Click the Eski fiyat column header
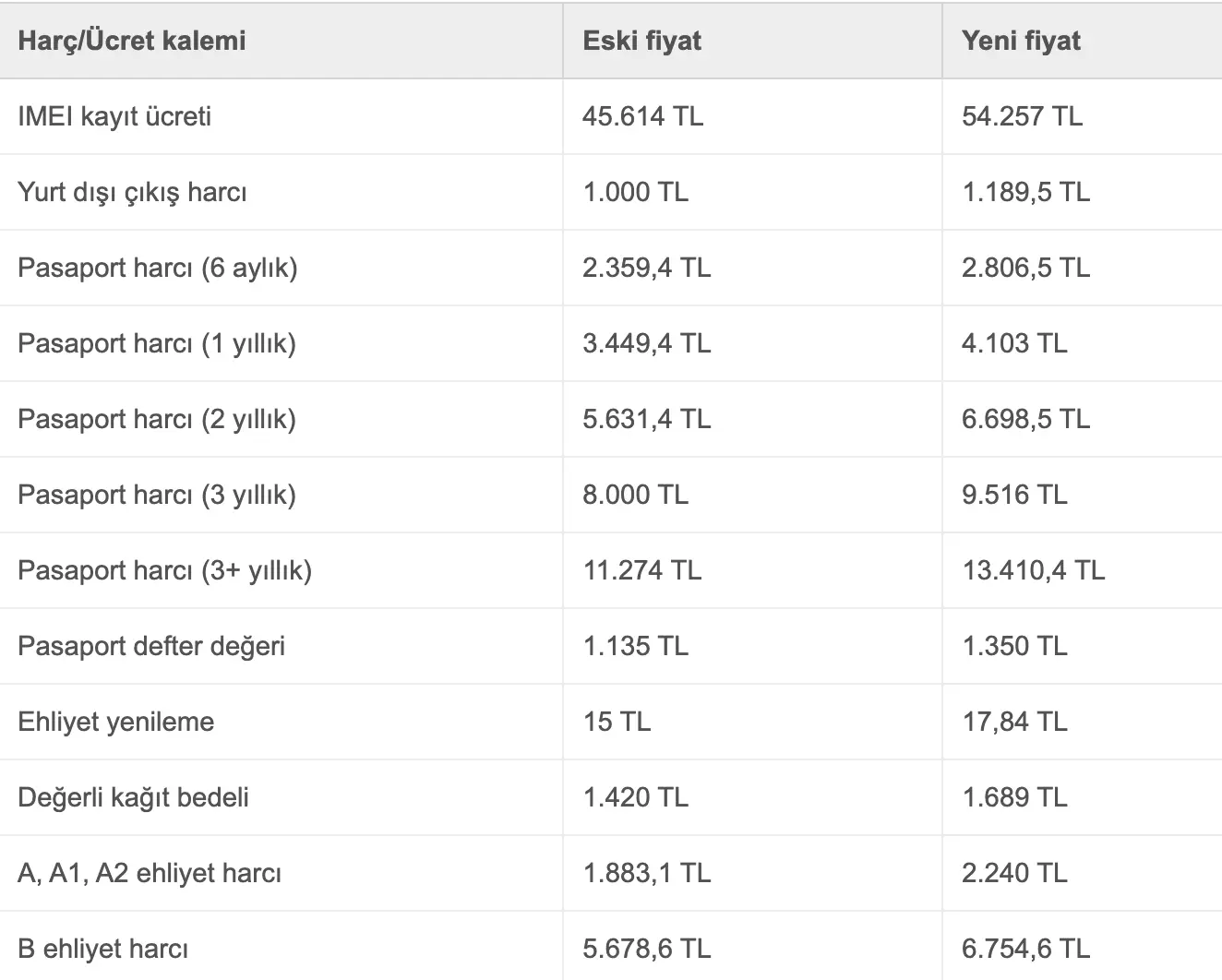This screenshot has height=980, width=1222. pyautogui.click(x=641, y=41)
